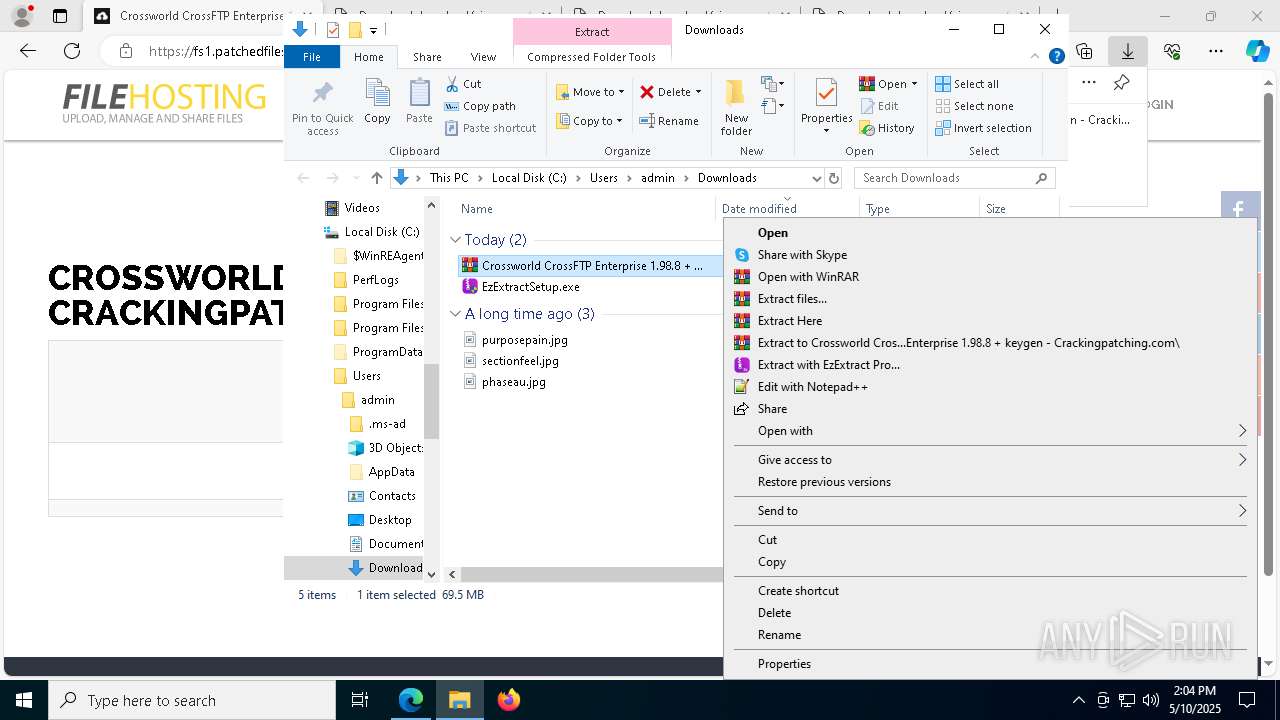
Task: Click Edge Copilot icon
Action: coord(1257,51)
